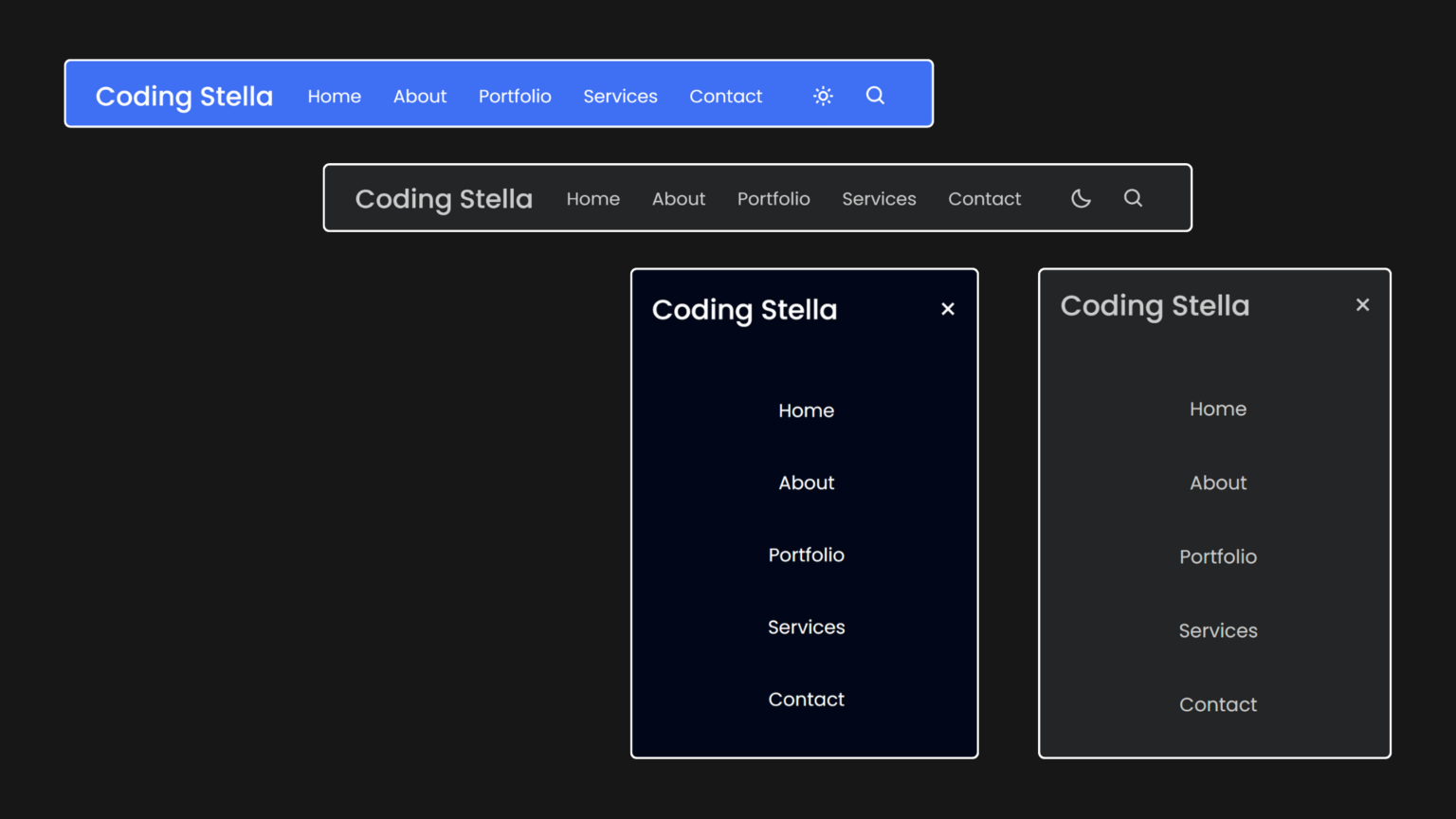Select Home in the dark blue mobile menu

[806, 410]
